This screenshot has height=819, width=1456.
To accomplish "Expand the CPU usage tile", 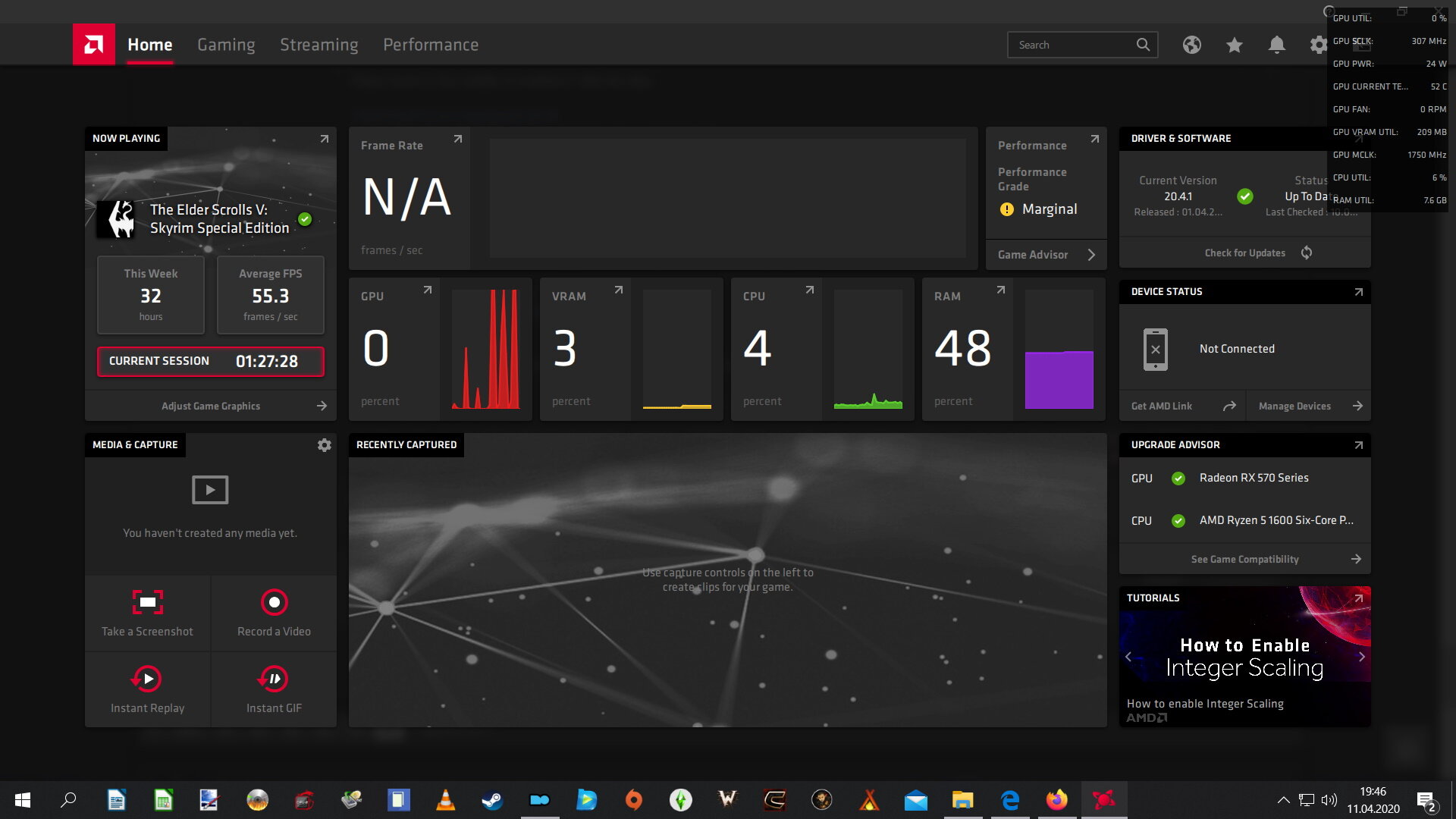I will coord(809,290).
